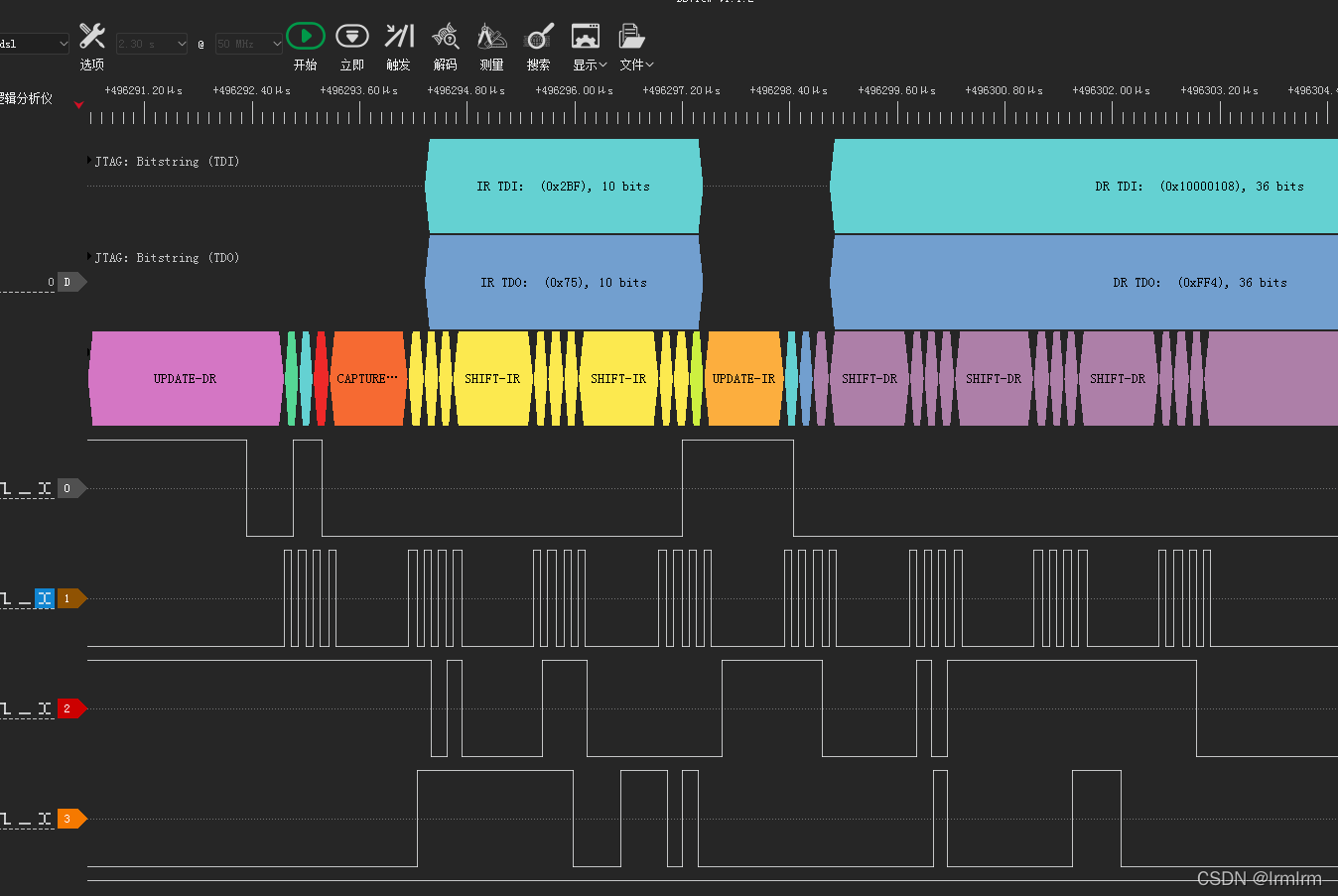Select the DR TDO (0xFF4) 36 bits annotation
This screenshot has height=896, width=1338.
coord(1084,282)
